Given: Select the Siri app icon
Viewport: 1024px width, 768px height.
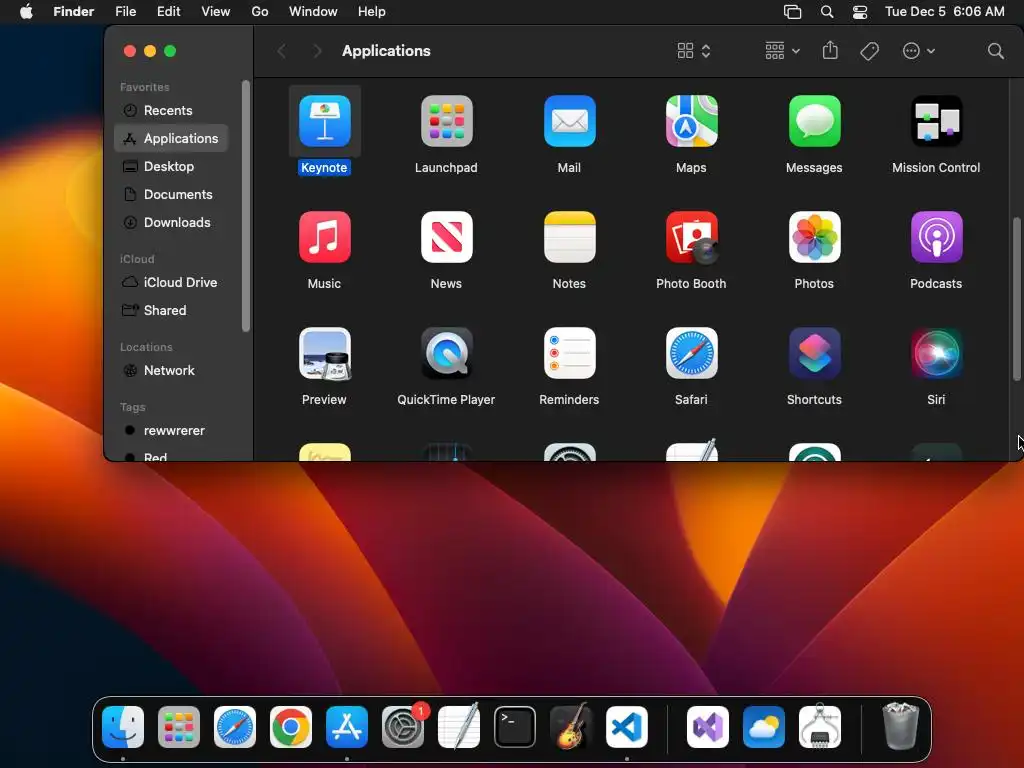Looking at the screenshot, I should (x=936, y=353).
